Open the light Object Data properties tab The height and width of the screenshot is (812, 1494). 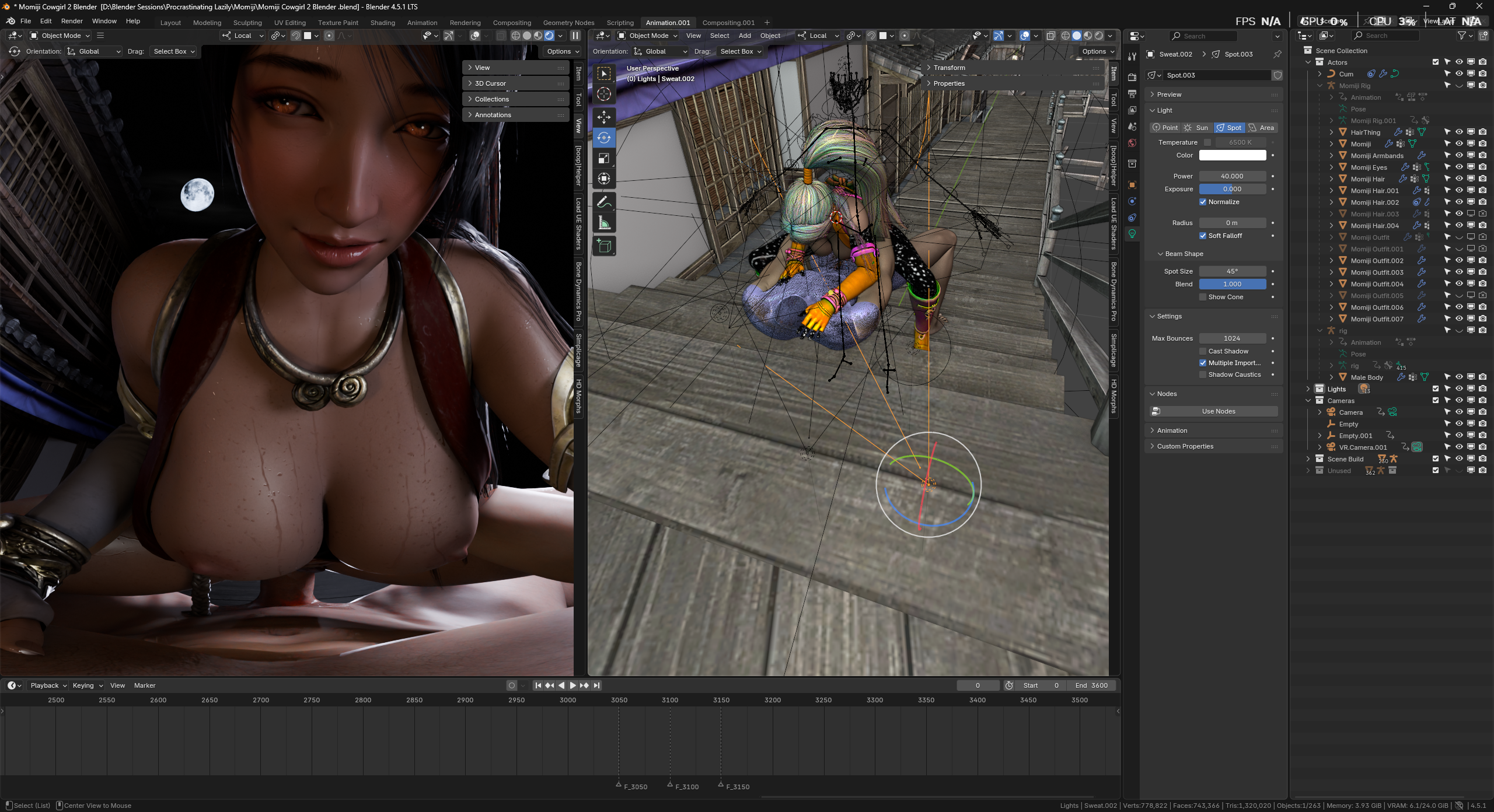point(1132,234)
